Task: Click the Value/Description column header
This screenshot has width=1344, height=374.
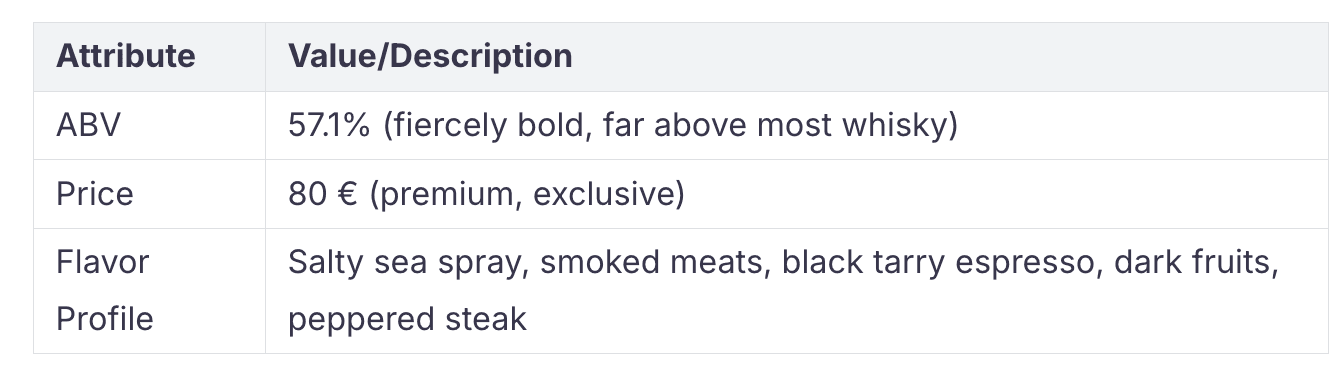Action: pos(430,56)
